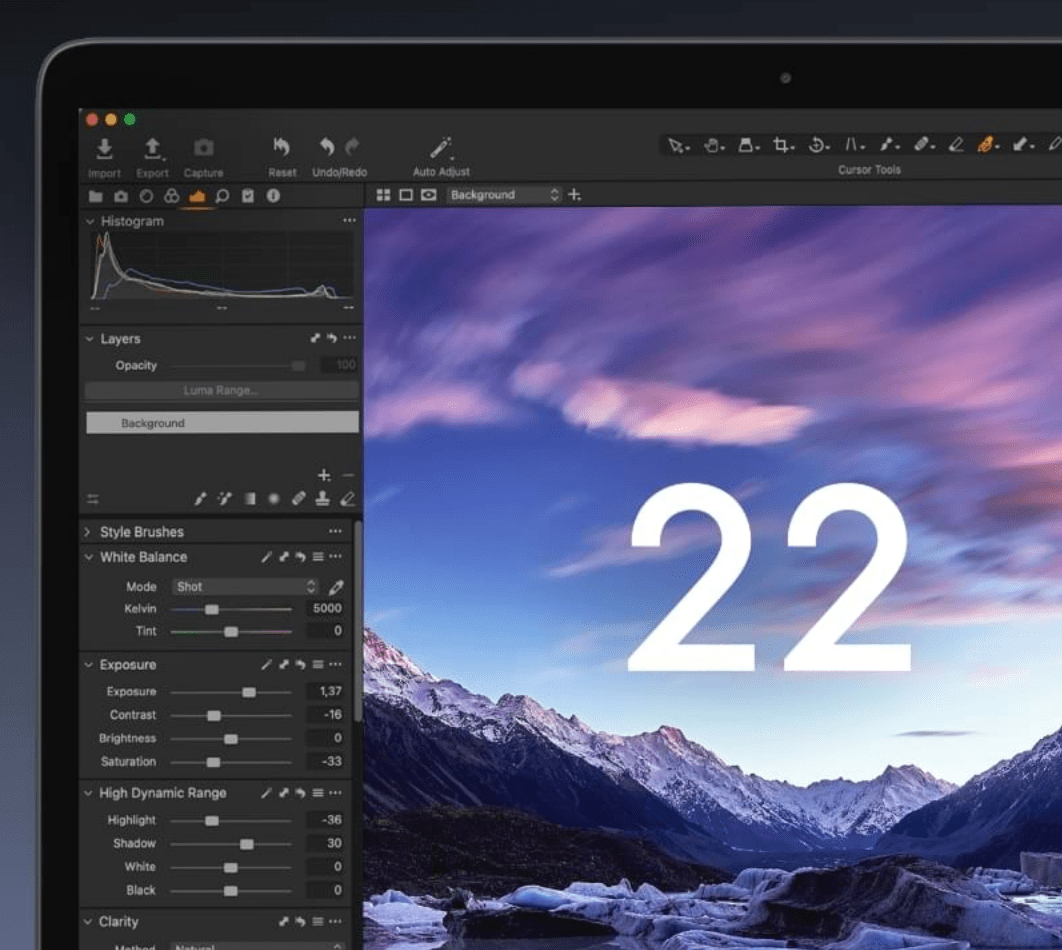The image size is (1062, 950).
Task: Open the Details magnifier tool tab
Action: (222, 196)
